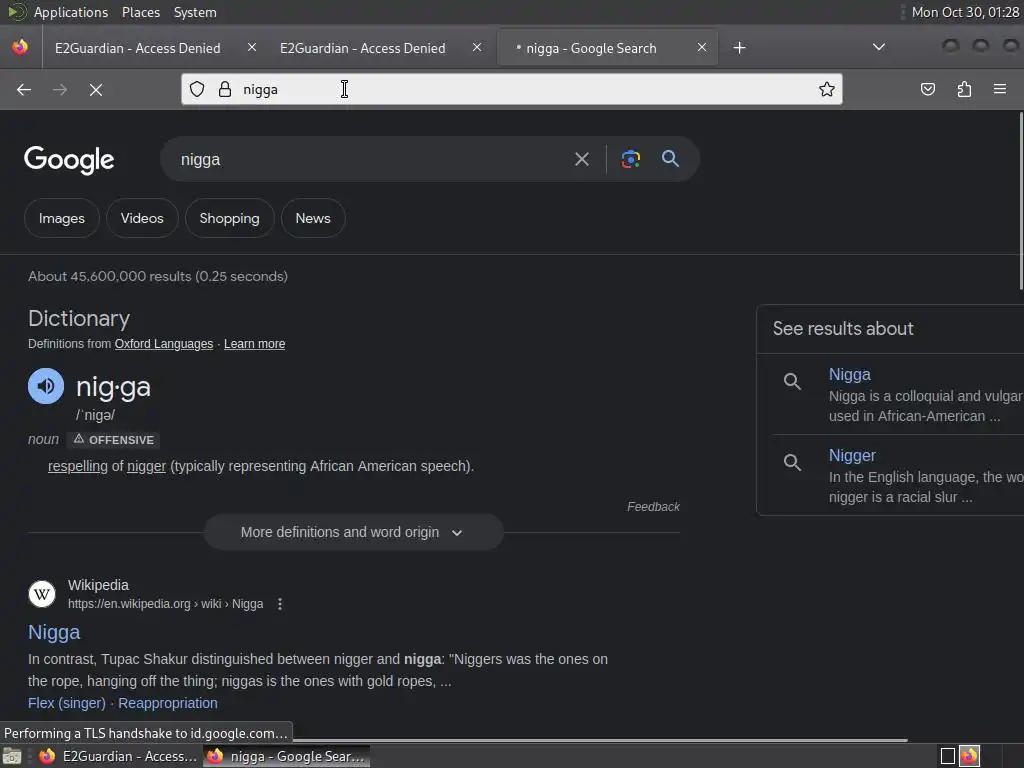1024x768 pixels.
Task: Open the Places menu
Action: (140, 12)
